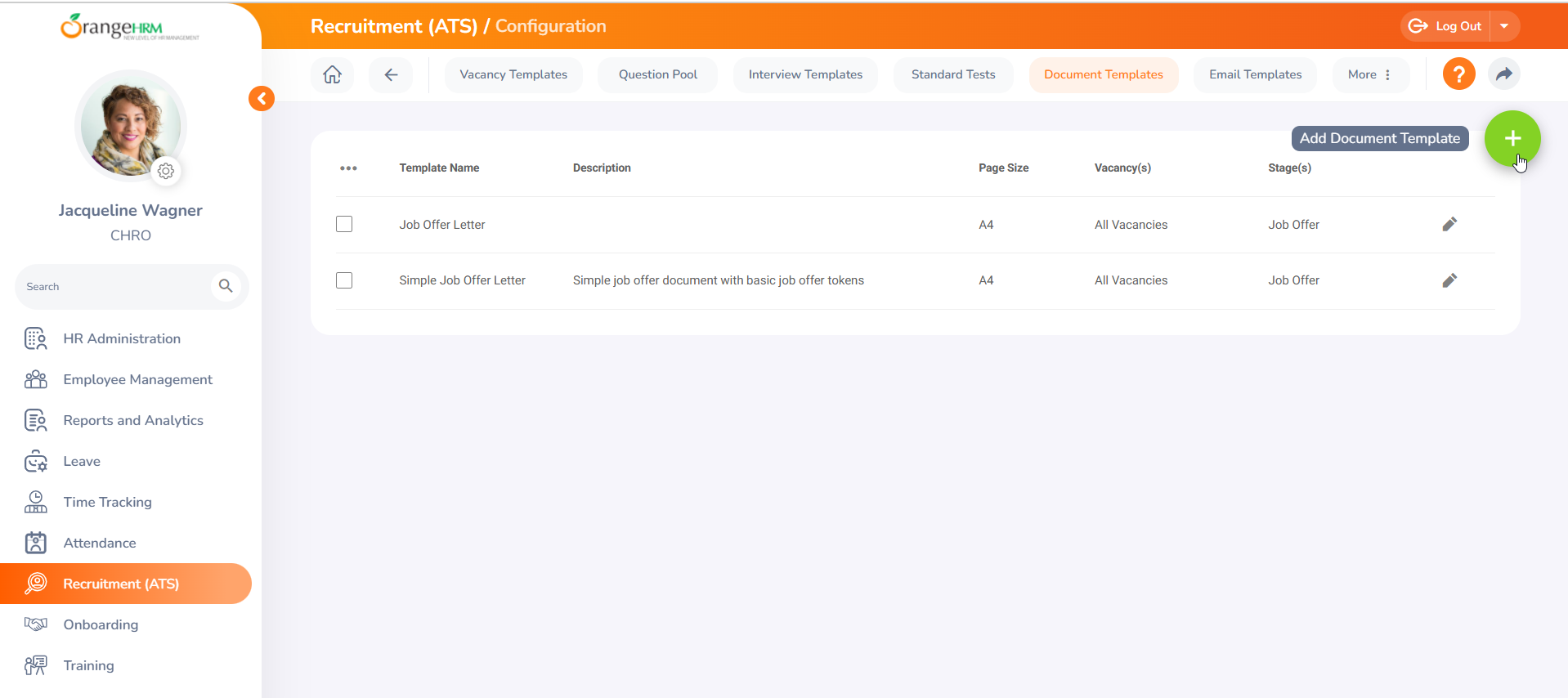
Task: Click the HR Administration sidebar icon
Action: pos(36,338)
